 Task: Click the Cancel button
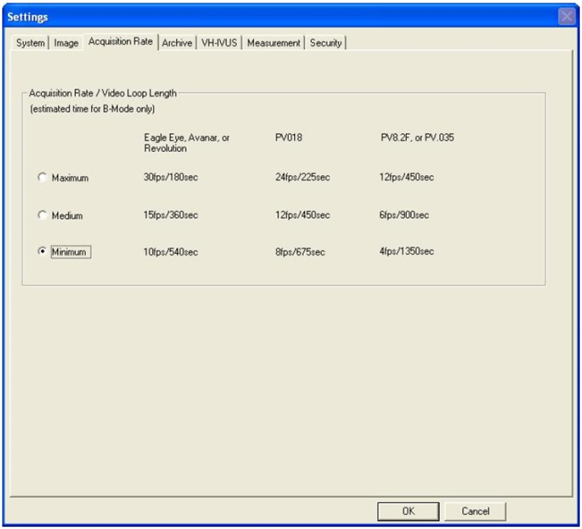pos(475,511)
